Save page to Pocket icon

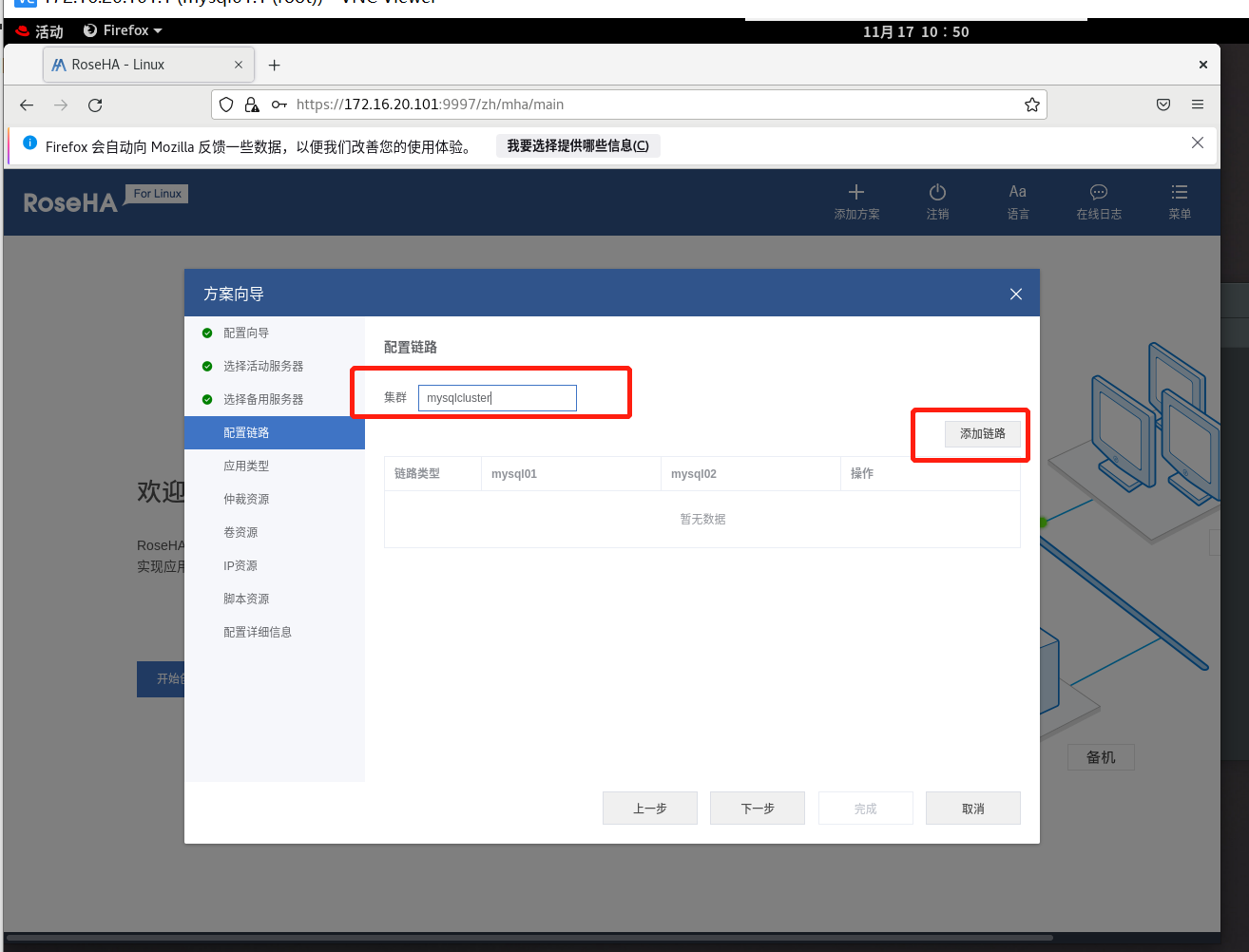pyautogui.click(x=1163, y=105)
